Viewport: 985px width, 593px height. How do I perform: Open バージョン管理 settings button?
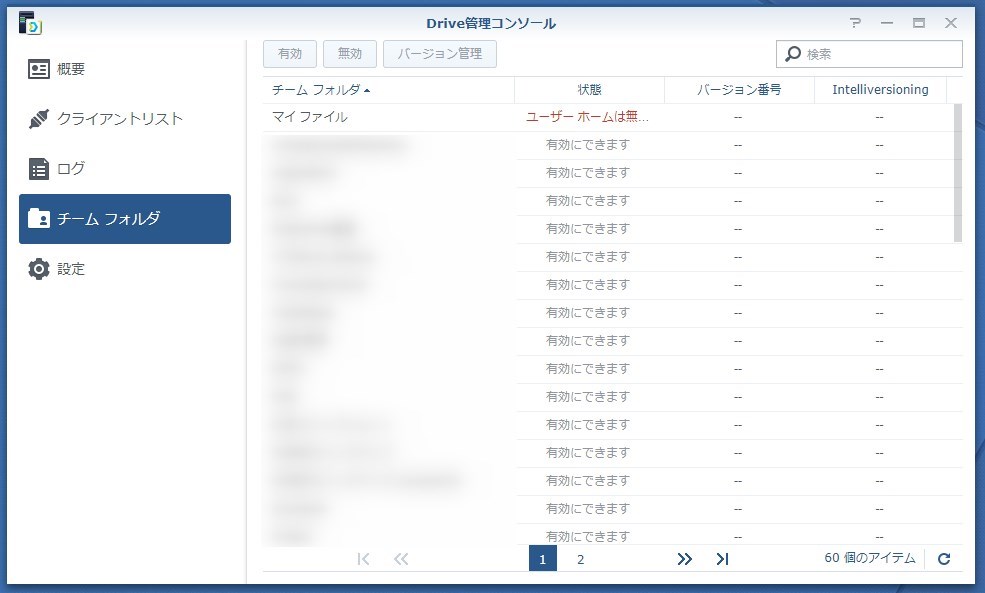coord(440,54)
